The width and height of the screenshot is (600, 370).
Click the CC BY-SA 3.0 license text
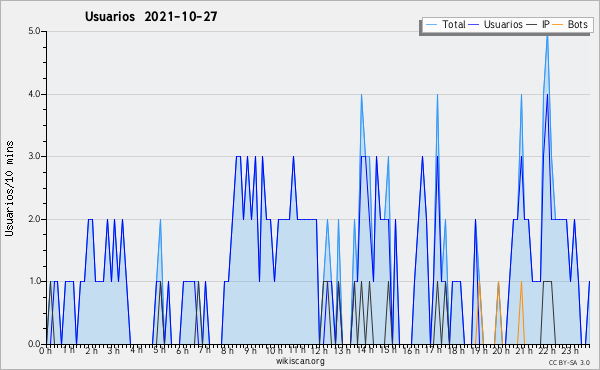tap(569, 362)
